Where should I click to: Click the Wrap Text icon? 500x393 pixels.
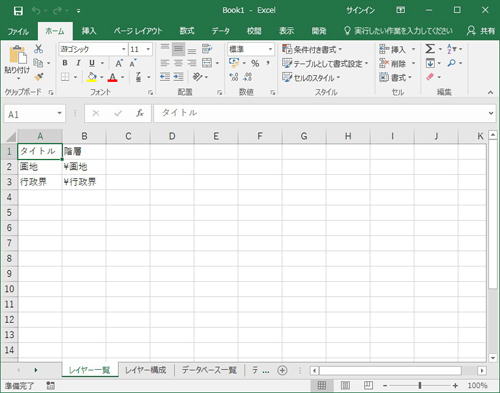coord(207,49)
